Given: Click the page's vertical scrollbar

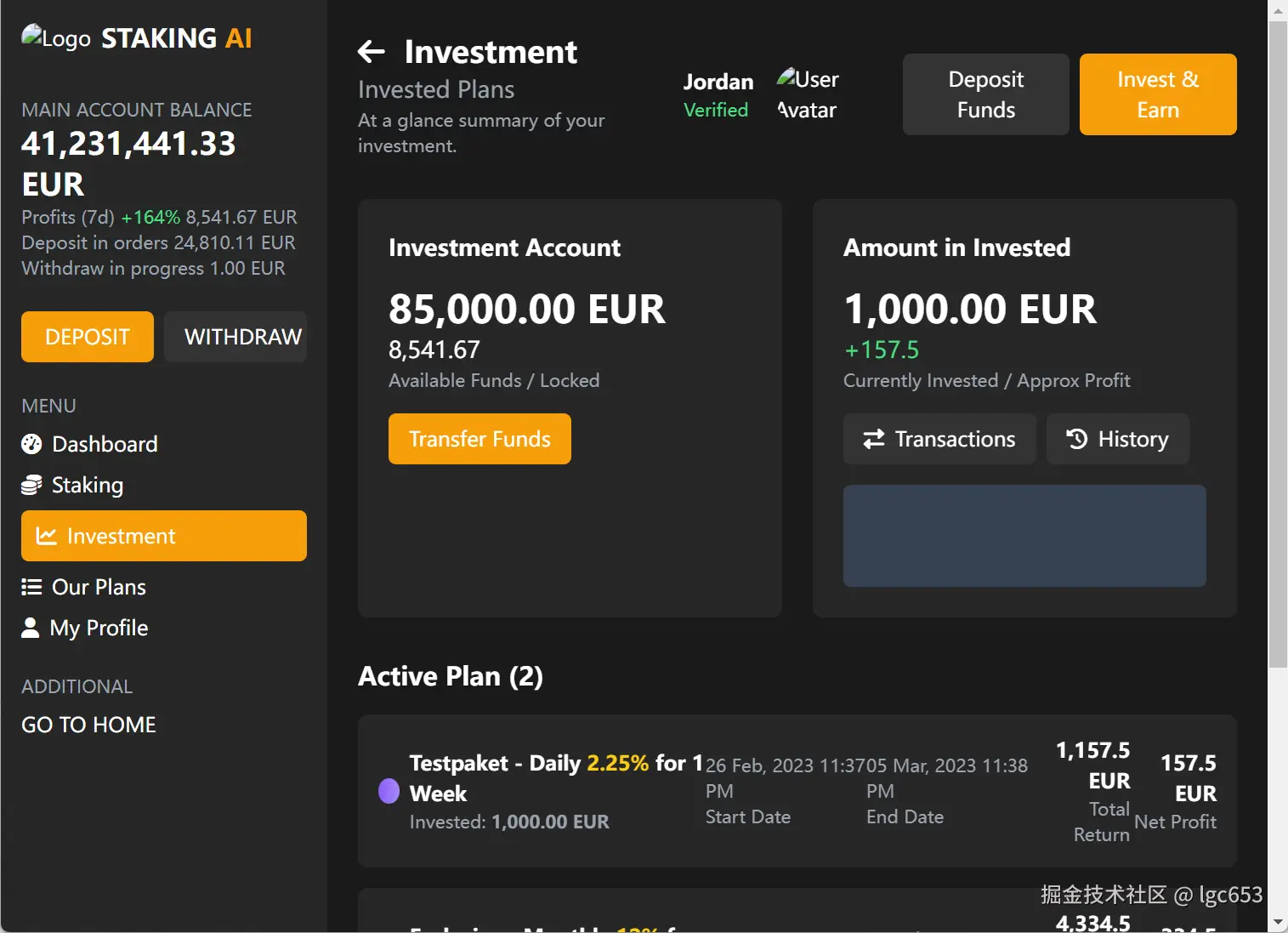Looking at the screenshot, I should 1278,340.
